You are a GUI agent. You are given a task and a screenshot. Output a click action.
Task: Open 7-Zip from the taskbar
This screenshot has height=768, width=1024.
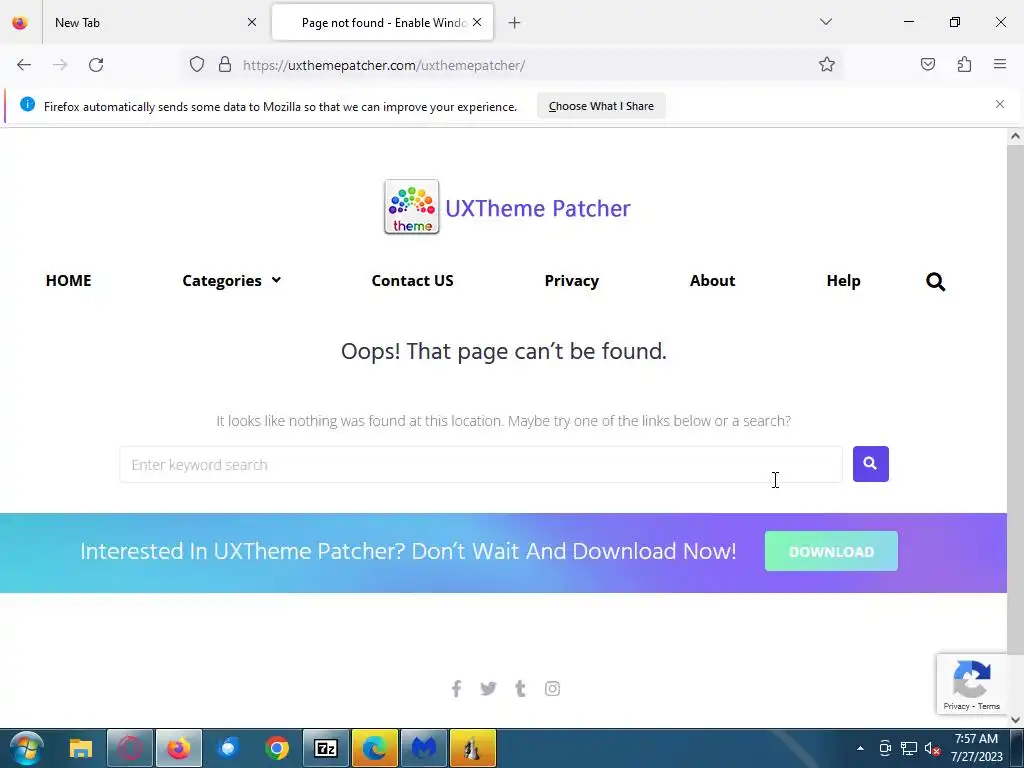point(326,748)
